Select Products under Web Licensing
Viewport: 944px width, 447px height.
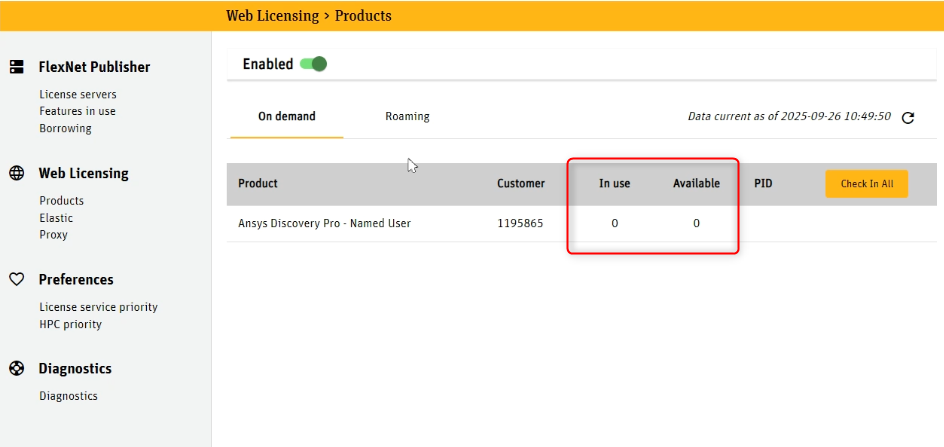(61, 201)
